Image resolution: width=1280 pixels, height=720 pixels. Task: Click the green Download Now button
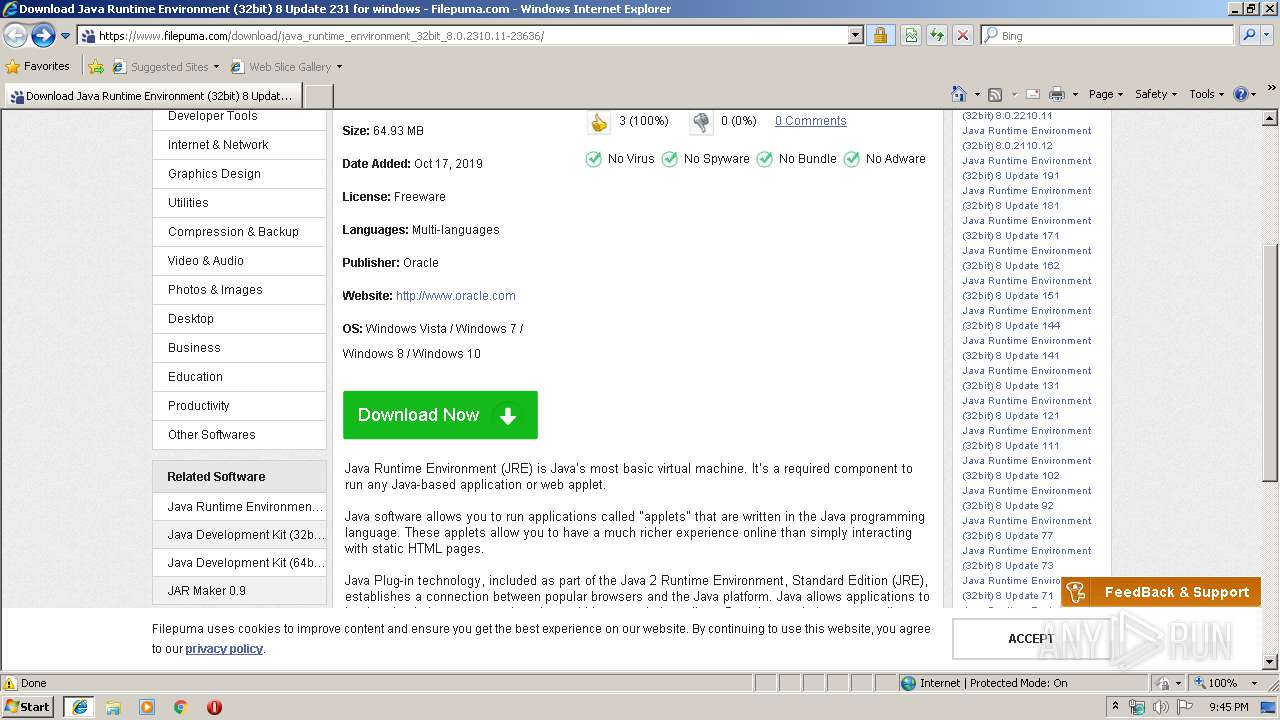[x=440, y=415]
